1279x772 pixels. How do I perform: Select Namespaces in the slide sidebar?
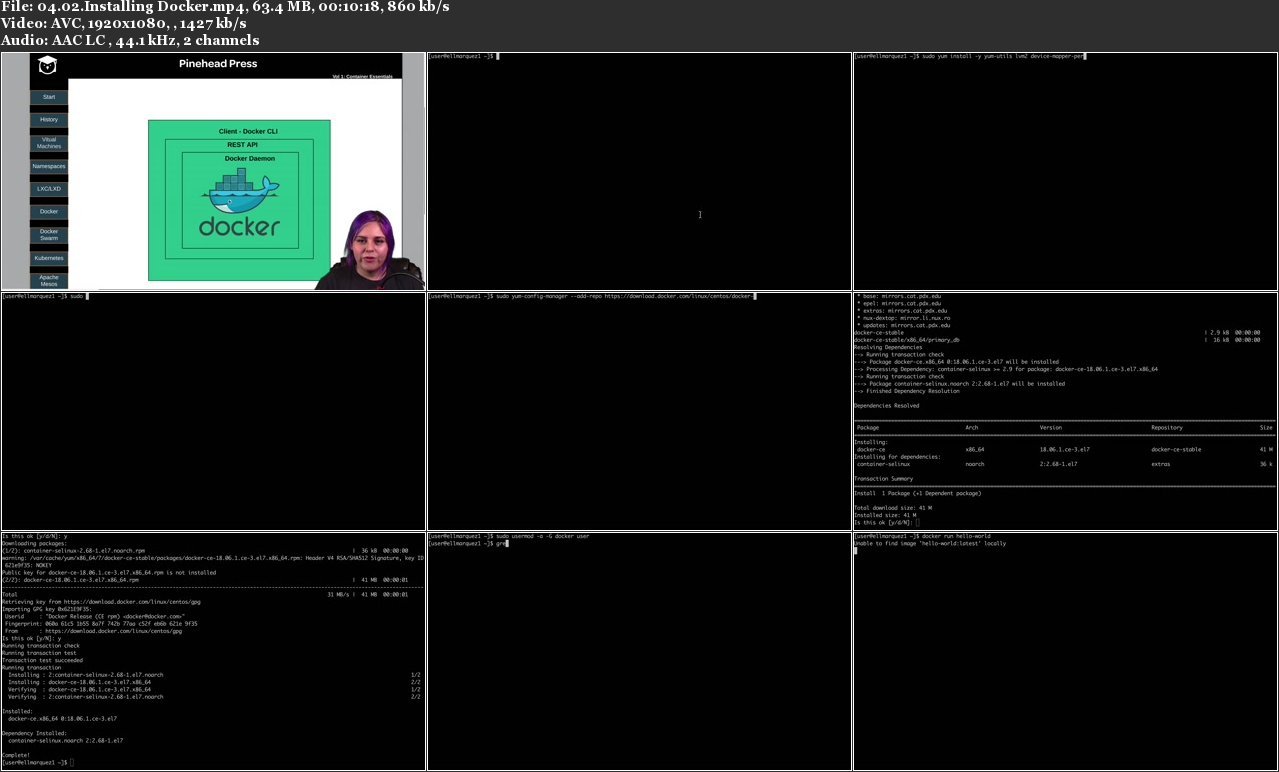[x=49, y=166]
